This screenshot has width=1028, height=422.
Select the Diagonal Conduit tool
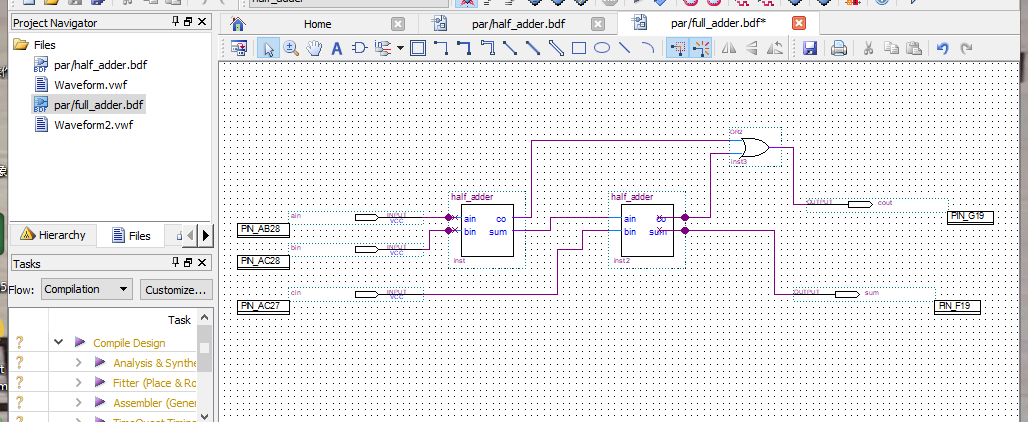click(x=556, y=48)
